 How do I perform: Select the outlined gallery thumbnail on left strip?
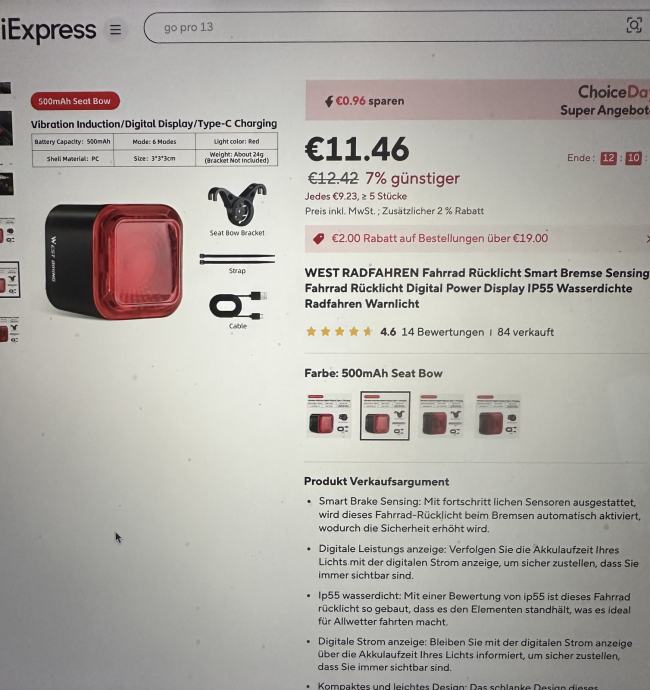9,280
